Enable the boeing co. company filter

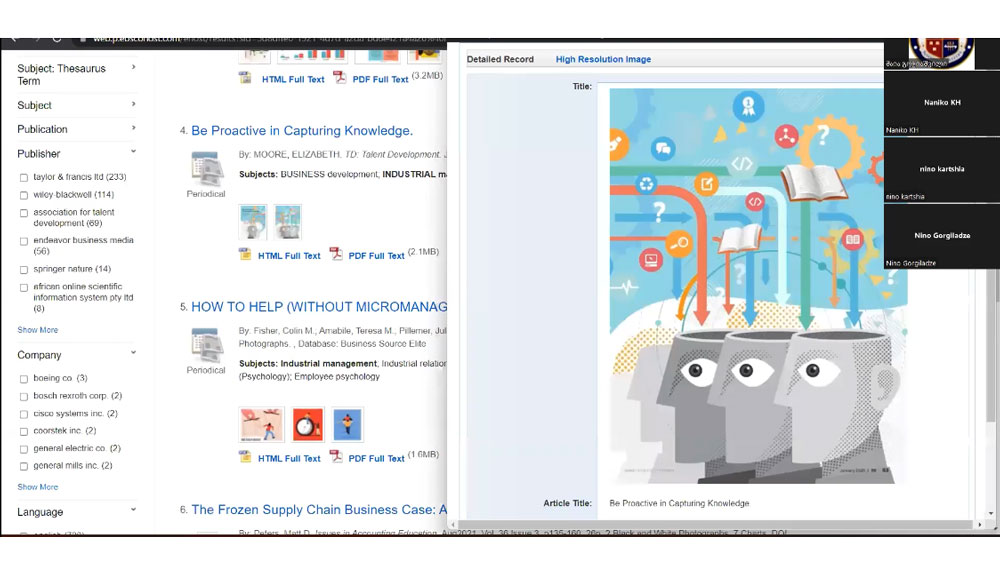coord(24,379)
